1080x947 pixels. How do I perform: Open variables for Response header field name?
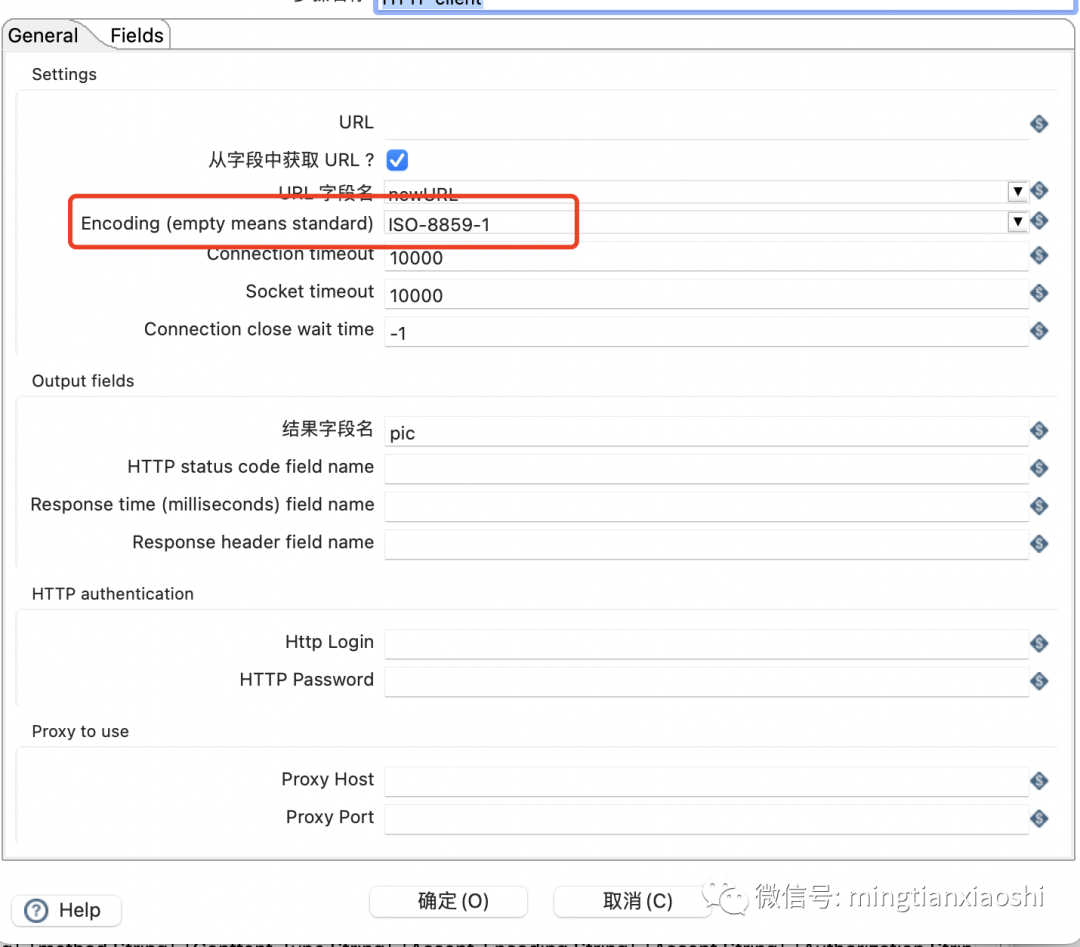[x=1039, y=543]
